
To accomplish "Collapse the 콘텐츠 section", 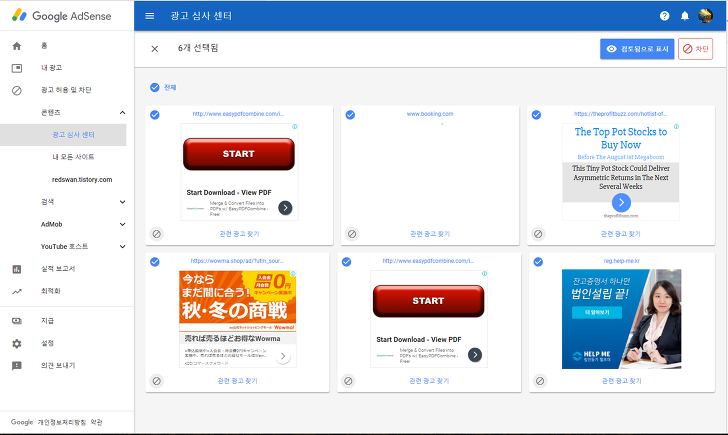I will tap(123, 112).
